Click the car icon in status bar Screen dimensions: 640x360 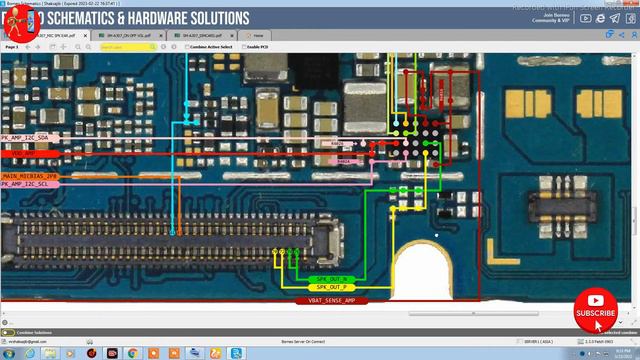(89, 342)
